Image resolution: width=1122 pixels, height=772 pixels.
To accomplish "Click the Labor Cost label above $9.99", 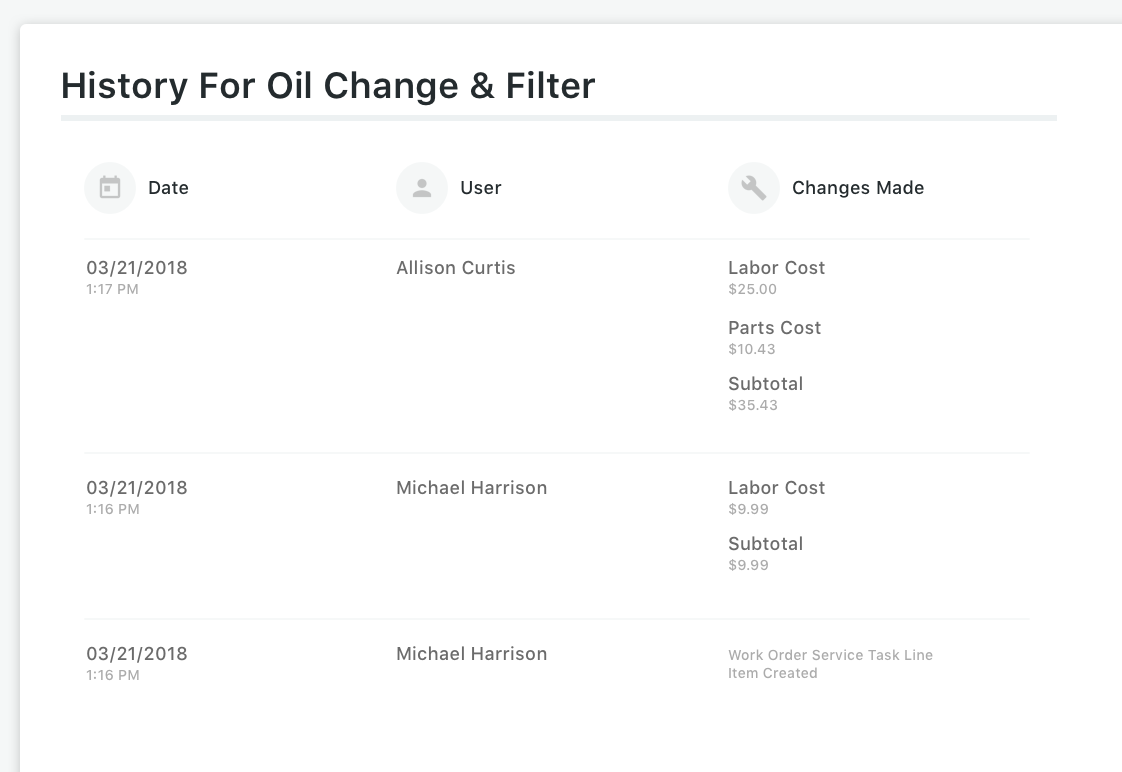I will 776,488.
